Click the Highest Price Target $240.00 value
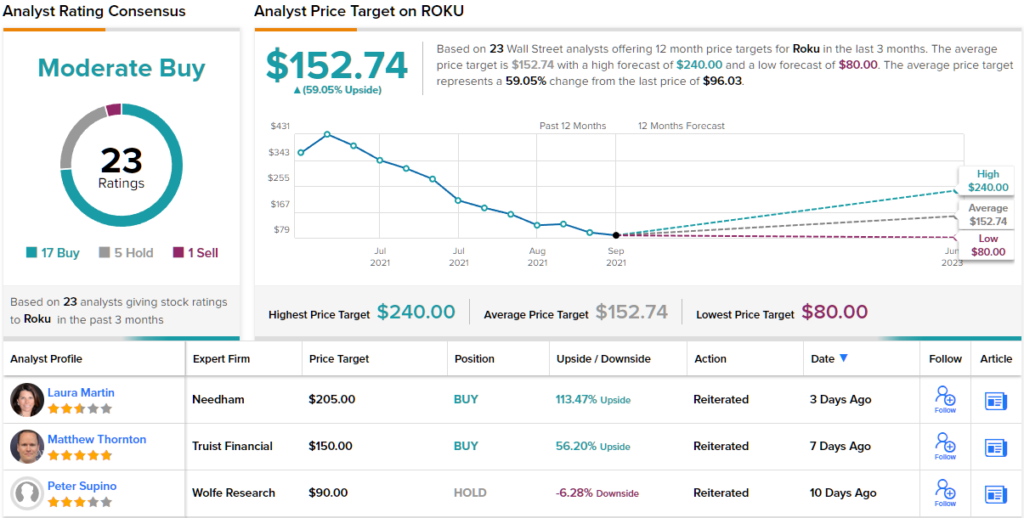This screenshot has width=1024, height=518. click(416, 312)
